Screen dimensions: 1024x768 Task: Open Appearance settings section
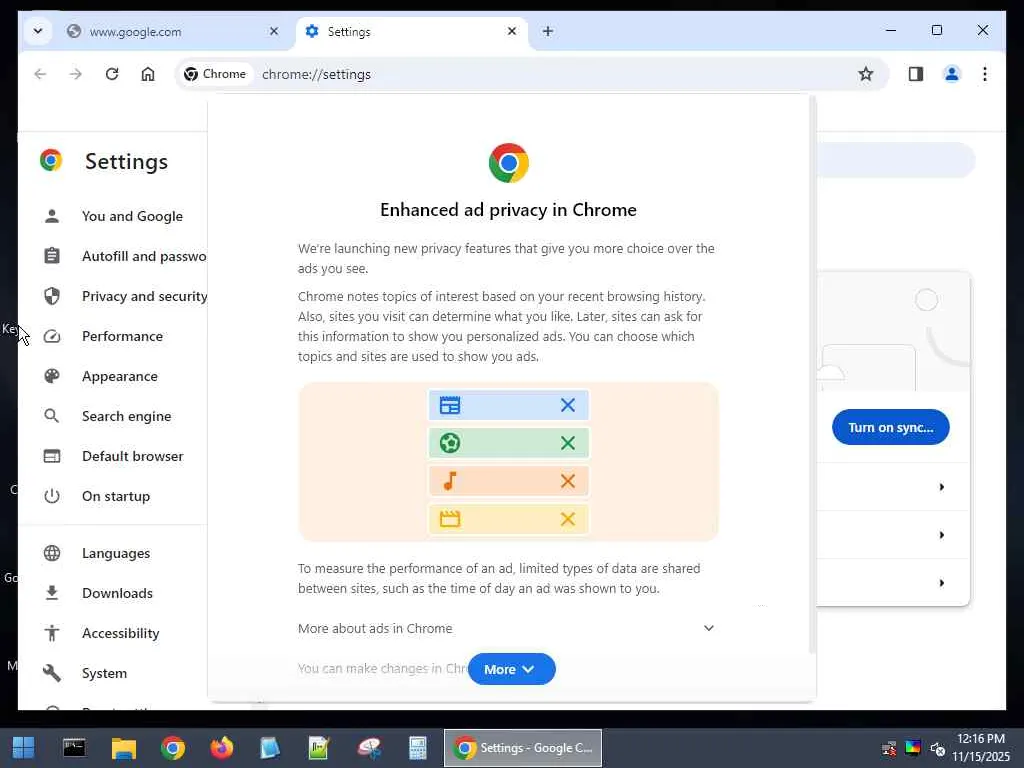(120, 376)
